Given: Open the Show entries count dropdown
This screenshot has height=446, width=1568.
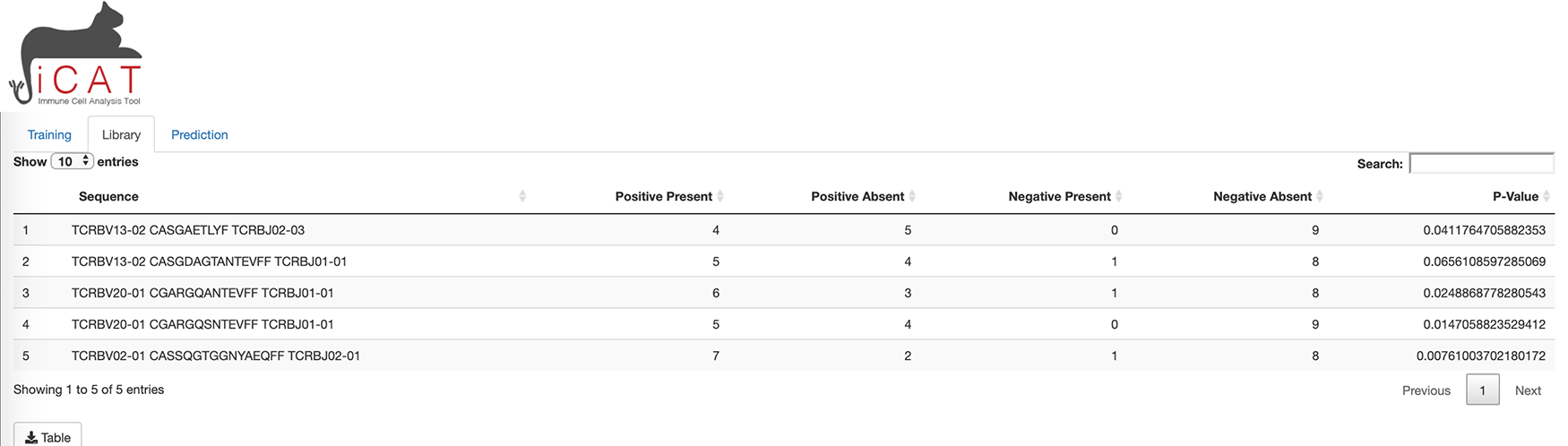Looking at the screenshot, I should coord(72,161).
